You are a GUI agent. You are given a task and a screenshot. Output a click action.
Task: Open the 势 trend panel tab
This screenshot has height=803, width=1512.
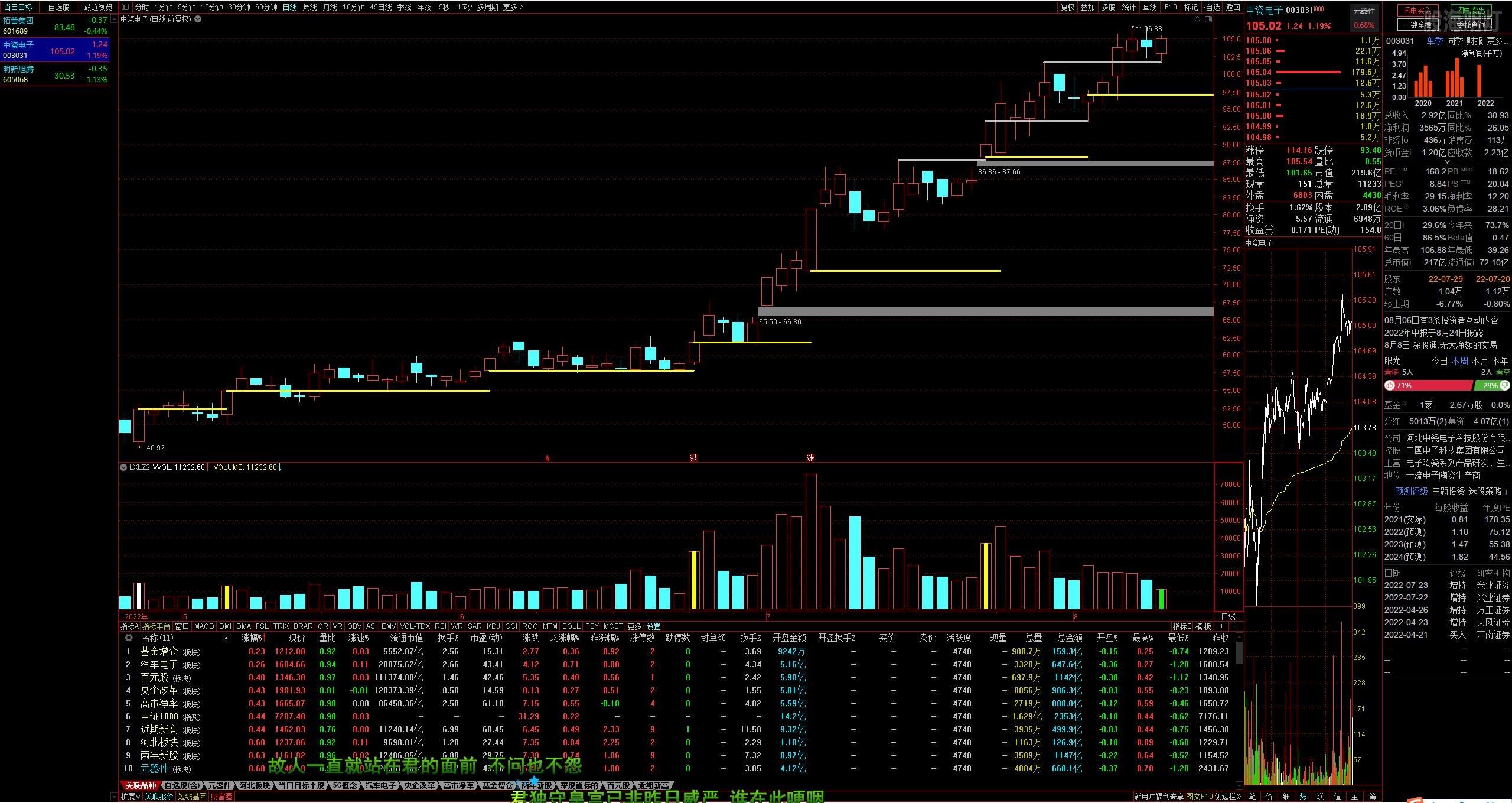point(1304,797)
